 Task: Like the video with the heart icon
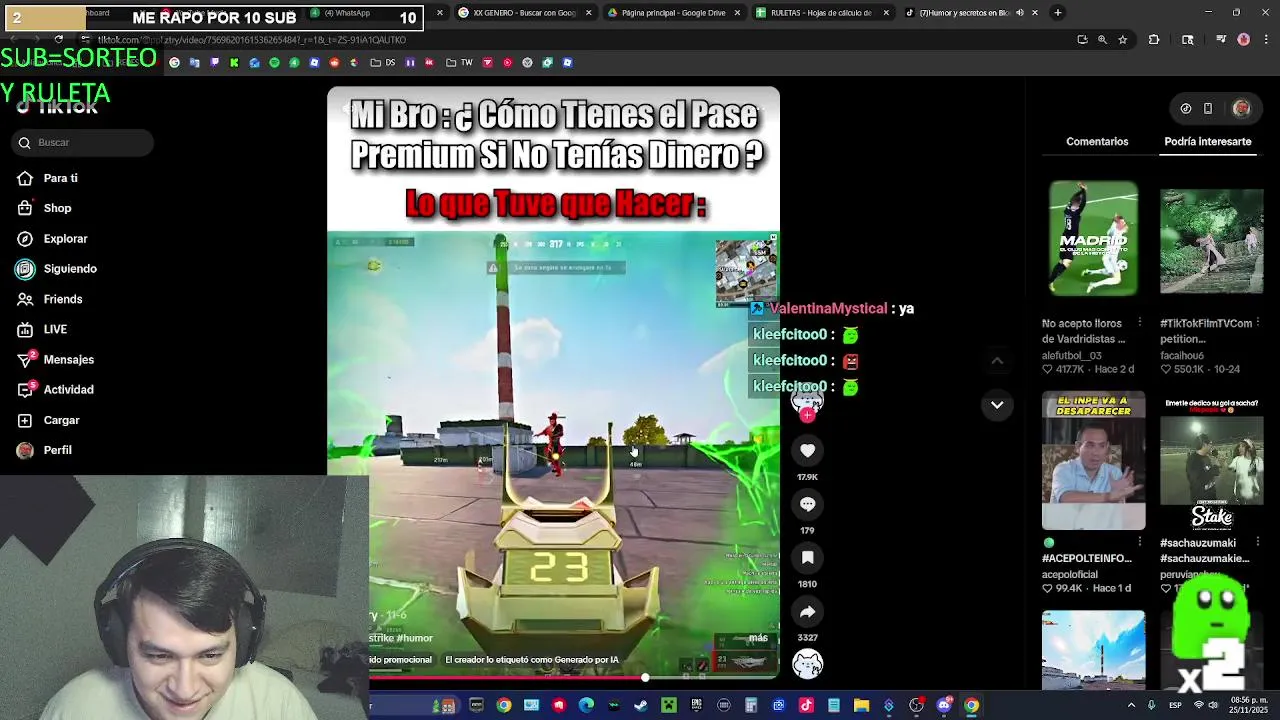click(808, 451)
